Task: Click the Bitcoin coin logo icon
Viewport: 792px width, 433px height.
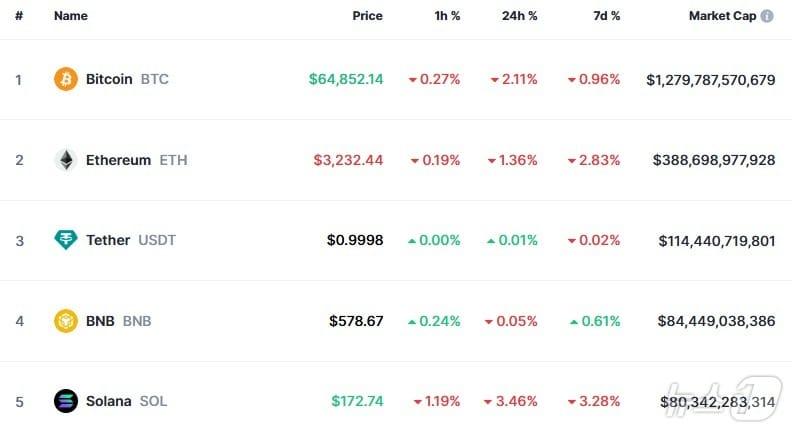Action: [65, 79]
